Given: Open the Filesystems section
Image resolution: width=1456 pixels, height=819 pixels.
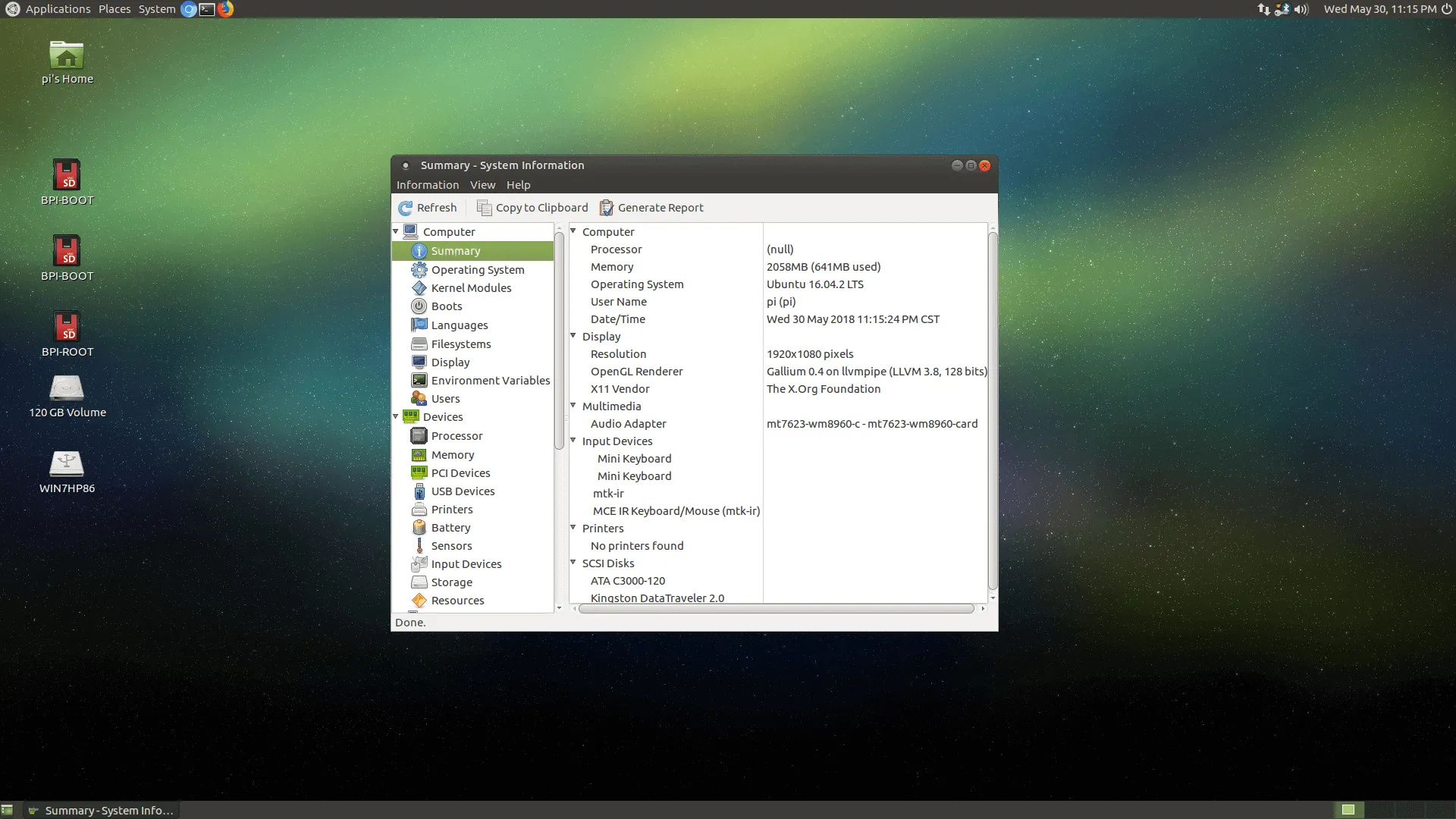Looking at the screenshot, I should tap(460, 344).
